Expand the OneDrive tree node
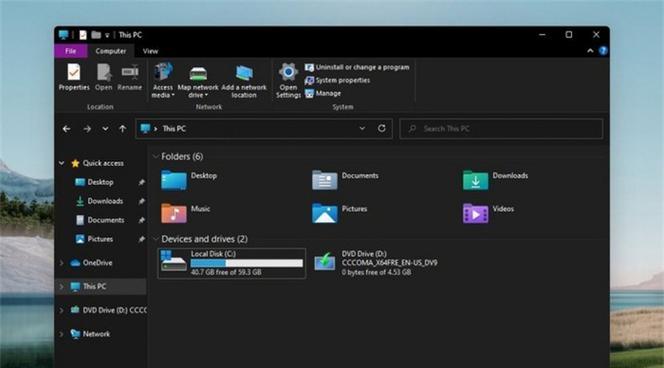The height and width of the screenshot is (368, 664). pyautogui.click(x=62, y=263)
